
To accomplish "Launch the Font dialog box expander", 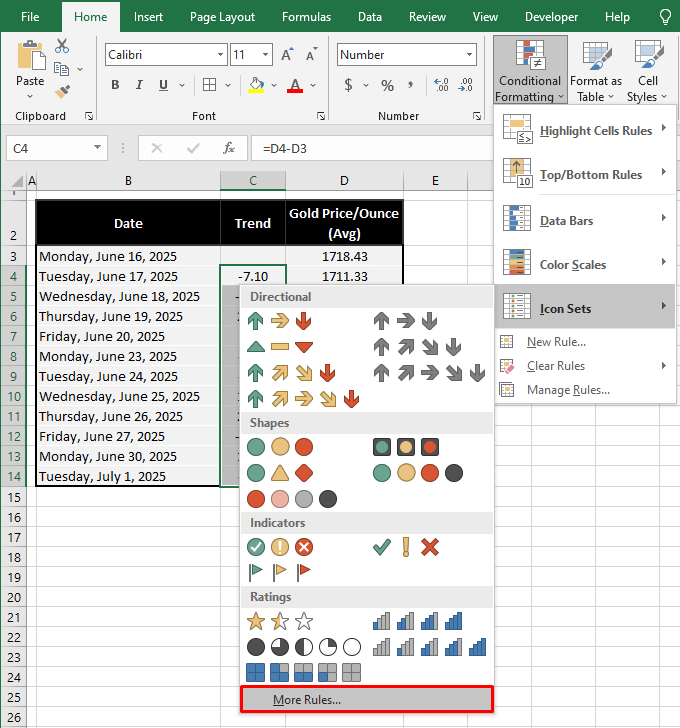I will pyautogui.click(x=320, y=116).
